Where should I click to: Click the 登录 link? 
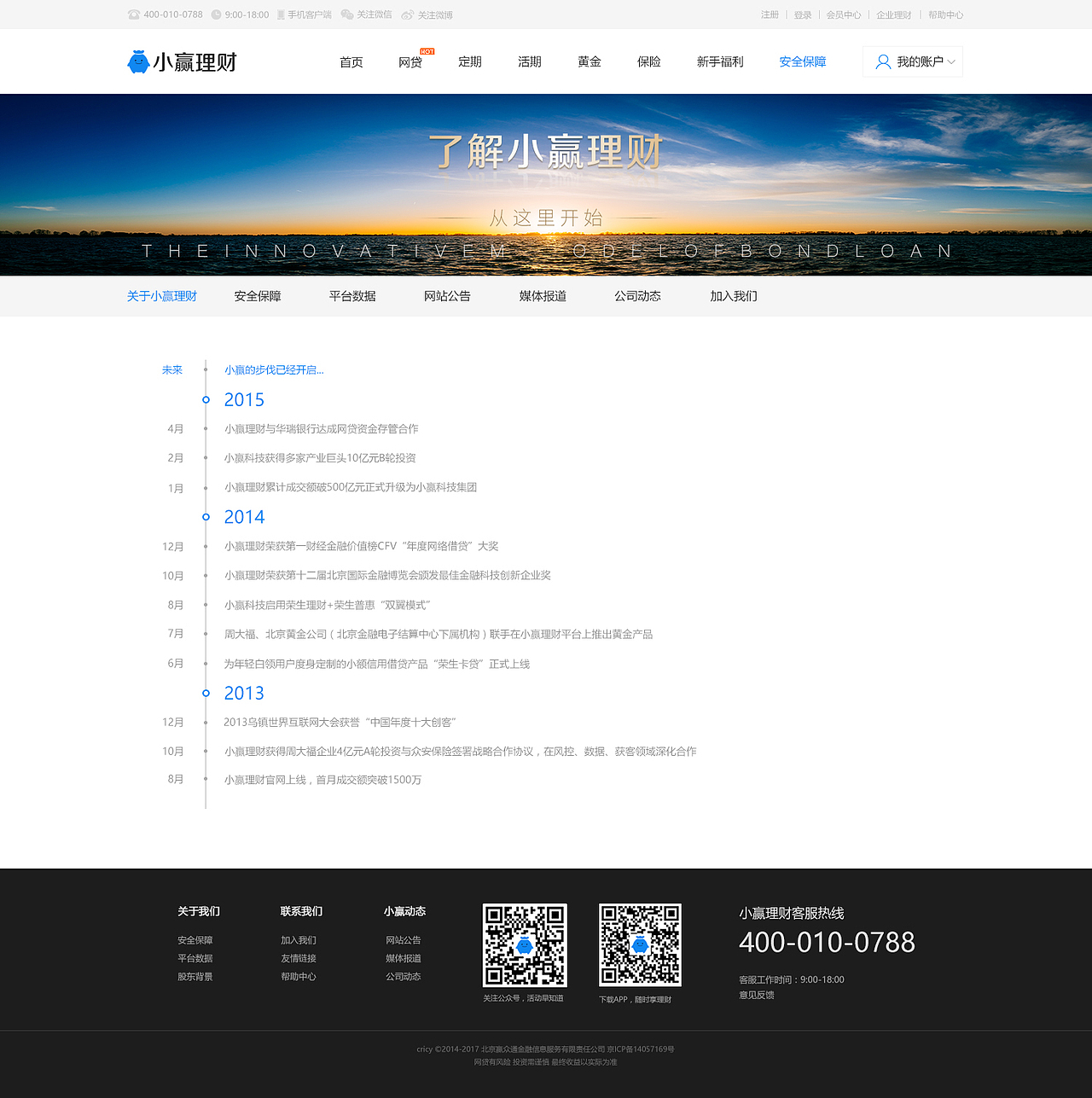(802, 15)
